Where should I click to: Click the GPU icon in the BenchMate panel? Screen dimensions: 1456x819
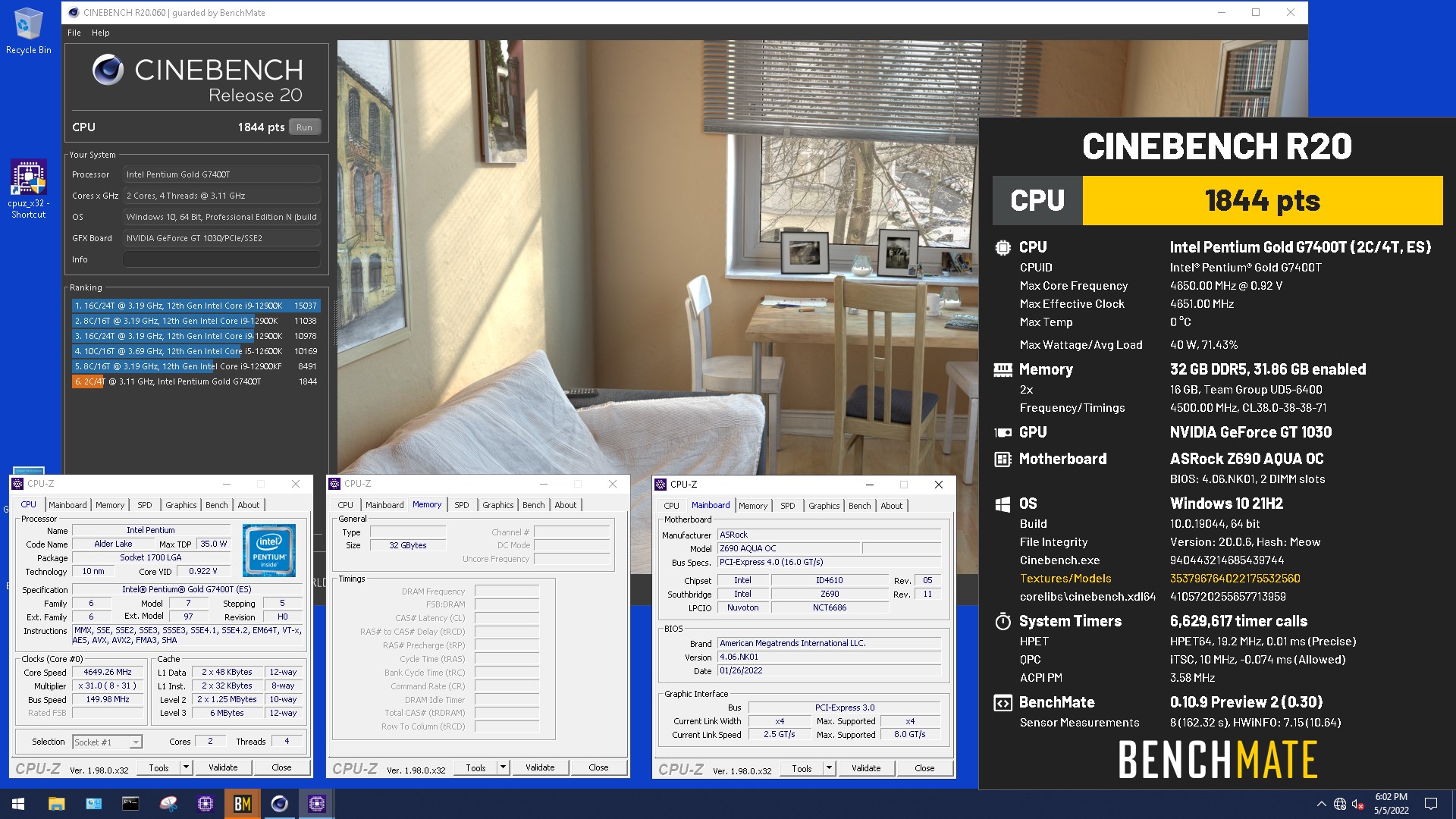point(1003,432)
